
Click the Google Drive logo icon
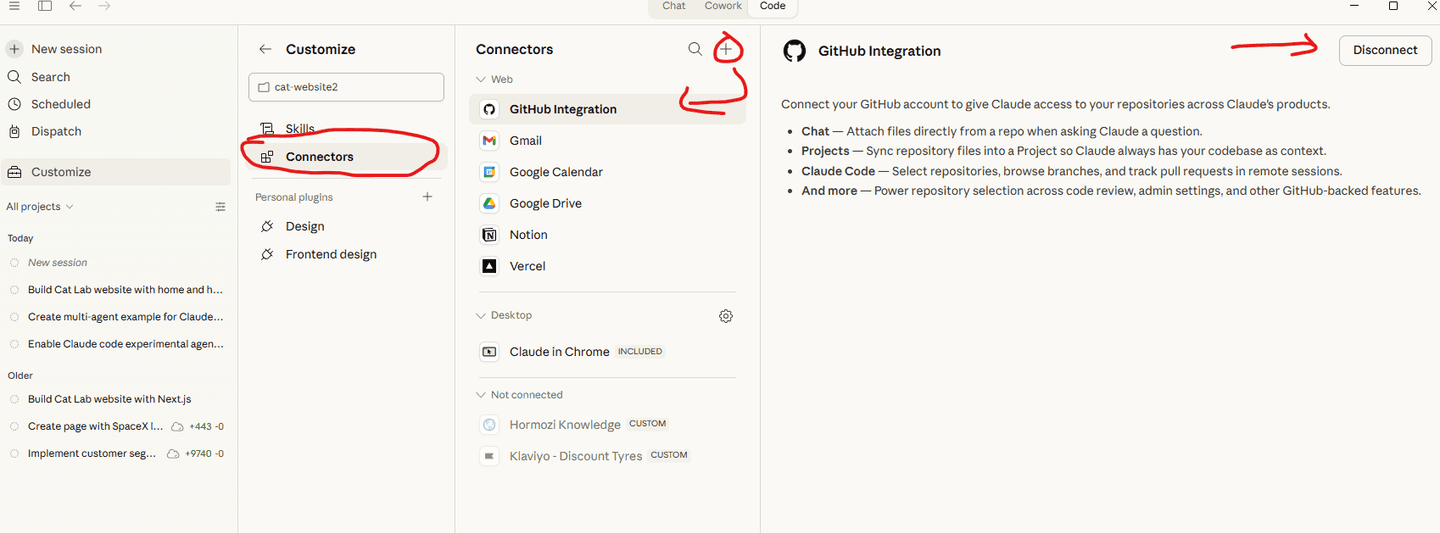pos(489,203)
